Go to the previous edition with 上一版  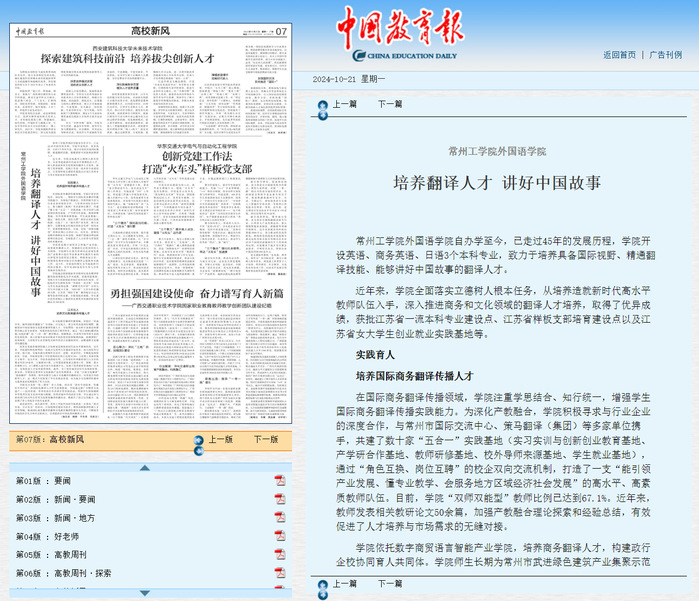click(x=221, y=439)
